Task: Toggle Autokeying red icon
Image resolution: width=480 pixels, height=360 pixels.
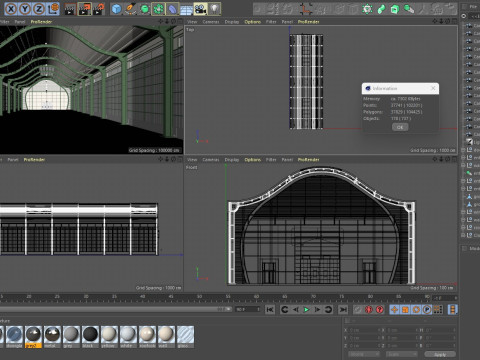Action: coord(380,310)
